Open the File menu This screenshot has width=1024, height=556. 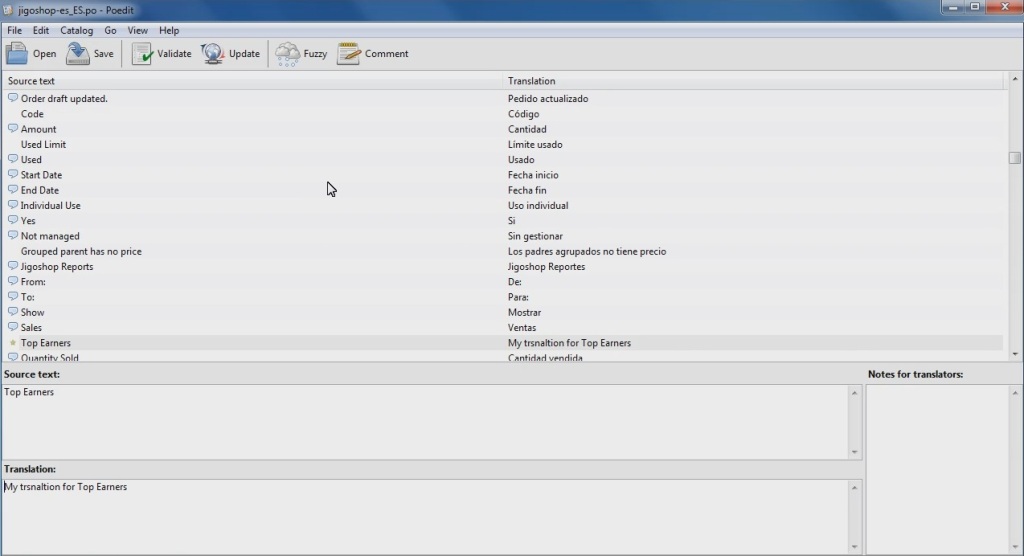(x=14, y=31)
